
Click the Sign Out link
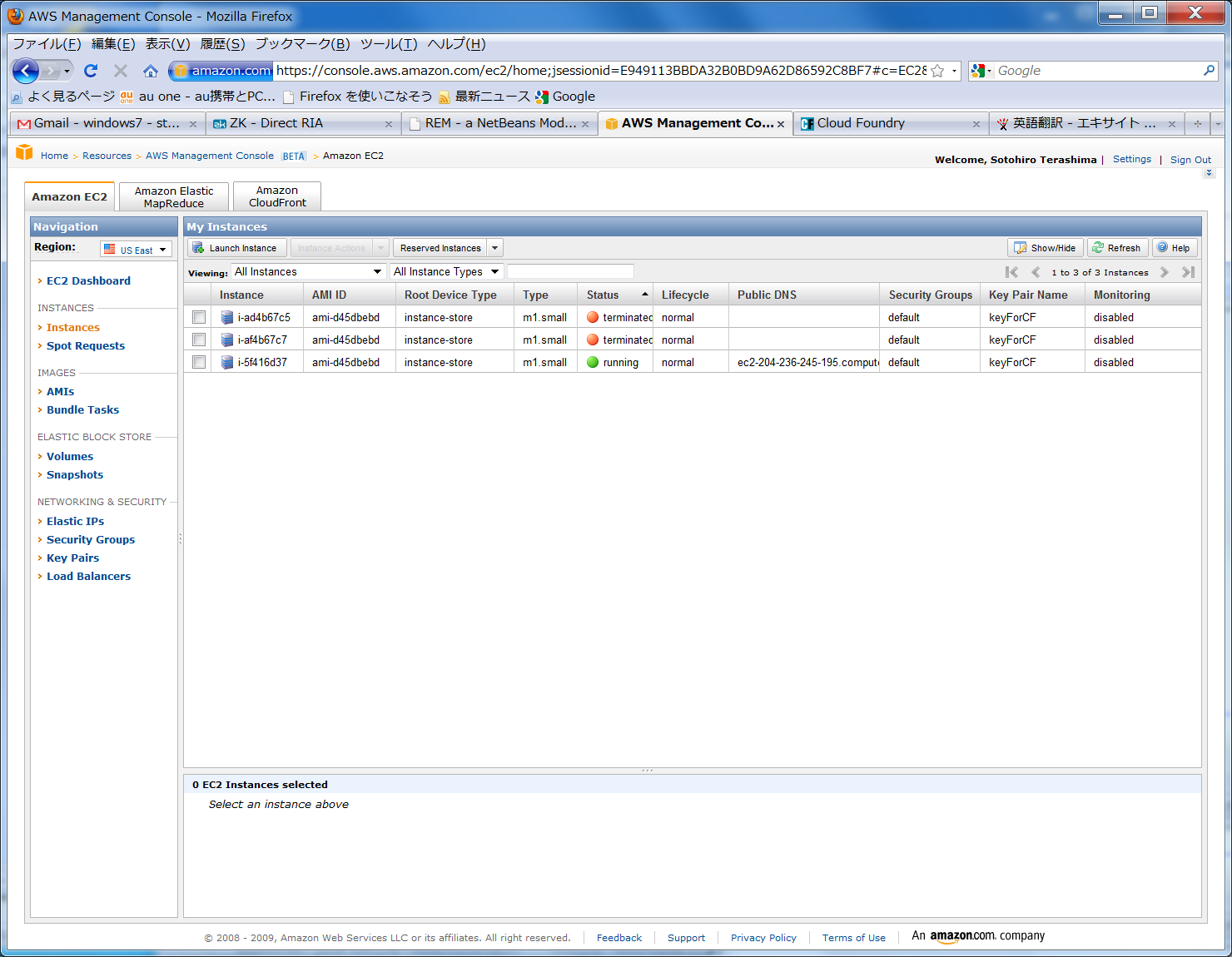(1190, 160)
